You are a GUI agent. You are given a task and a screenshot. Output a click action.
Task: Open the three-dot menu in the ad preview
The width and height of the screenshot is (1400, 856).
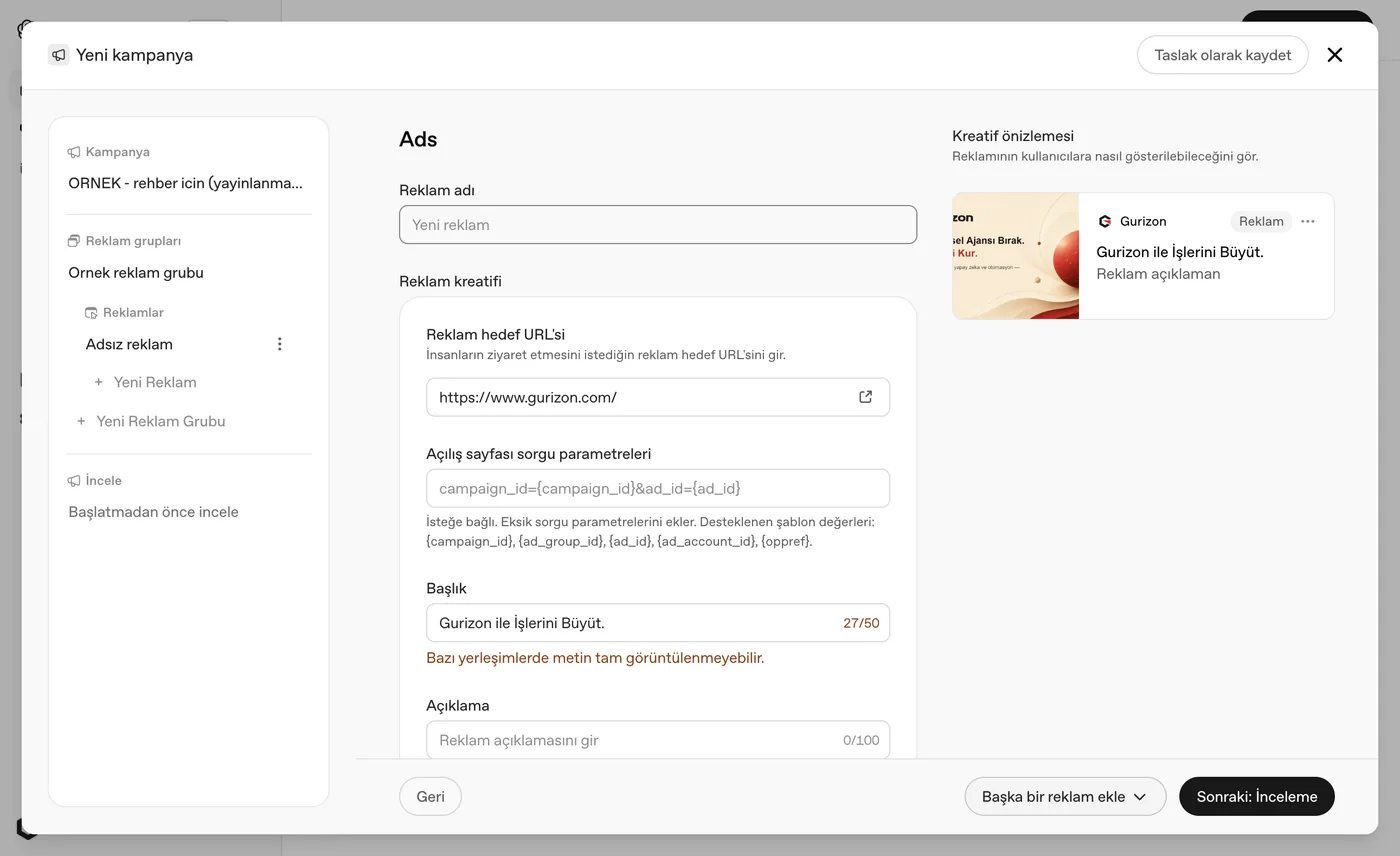pyautogui.click(x=1308, y=221)
